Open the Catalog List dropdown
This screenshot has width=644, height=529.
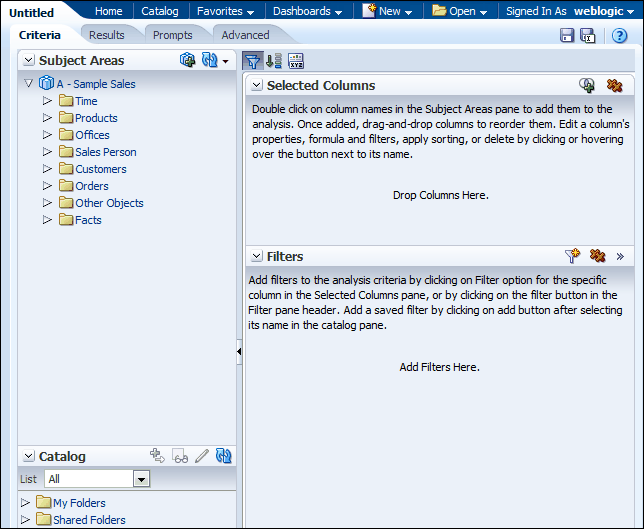tap(141, 479)
